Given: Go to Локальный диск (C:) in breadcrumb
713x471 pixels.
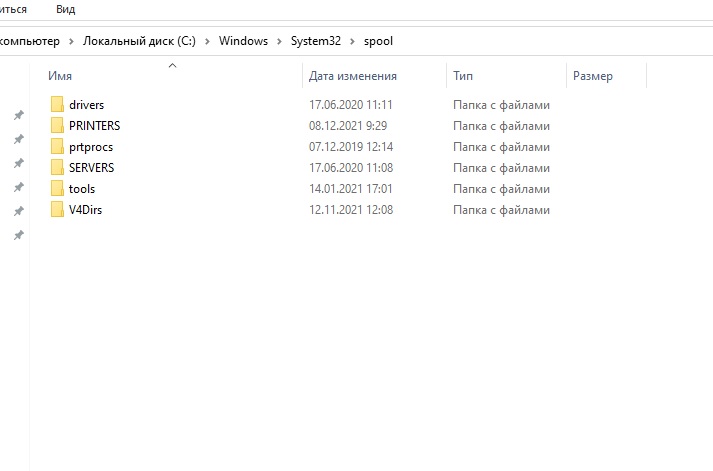Looking at the screenshot, I should 139,41.
